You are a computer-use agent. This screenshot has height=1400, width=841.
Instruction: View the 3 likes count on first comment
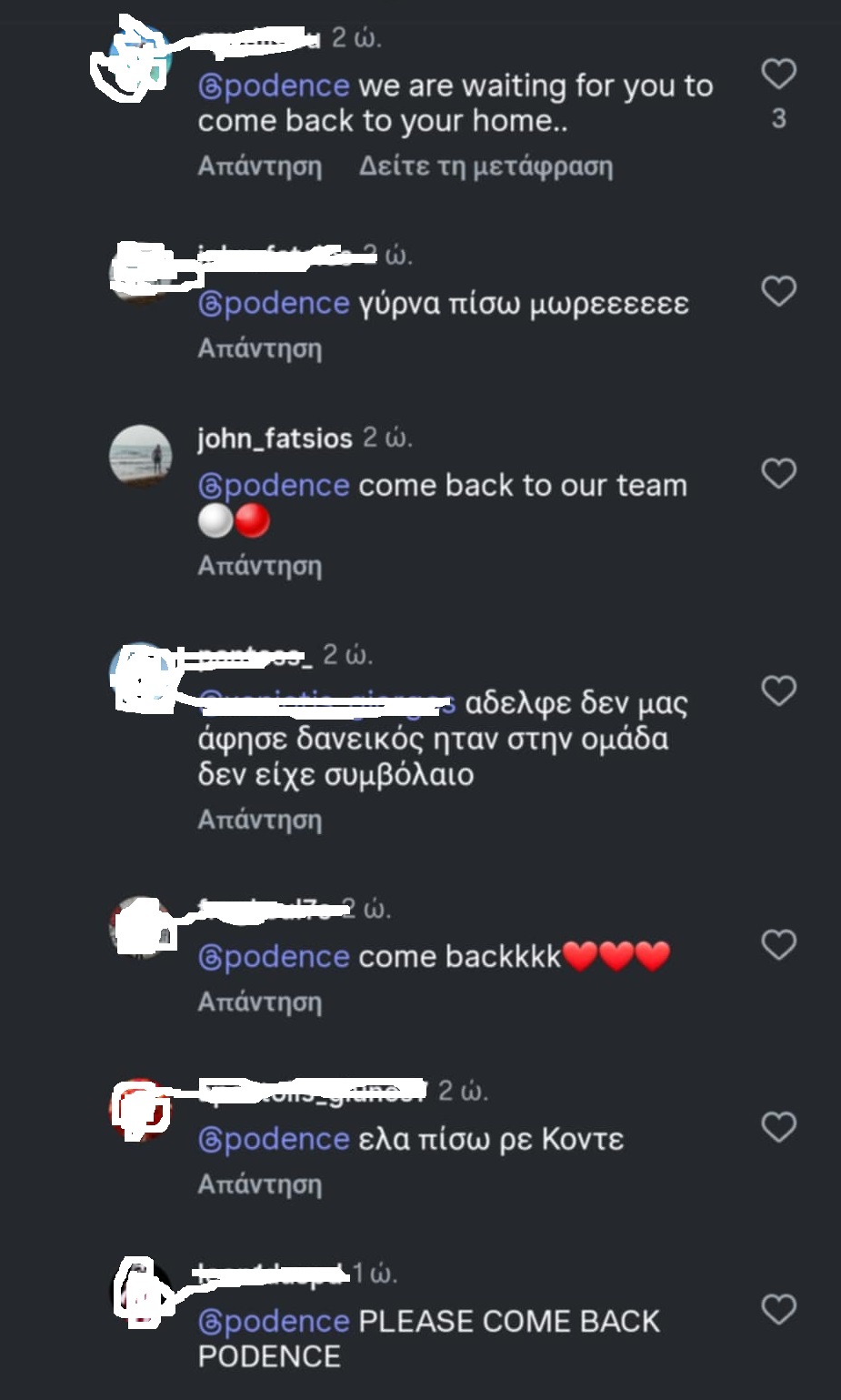[779, 118]
